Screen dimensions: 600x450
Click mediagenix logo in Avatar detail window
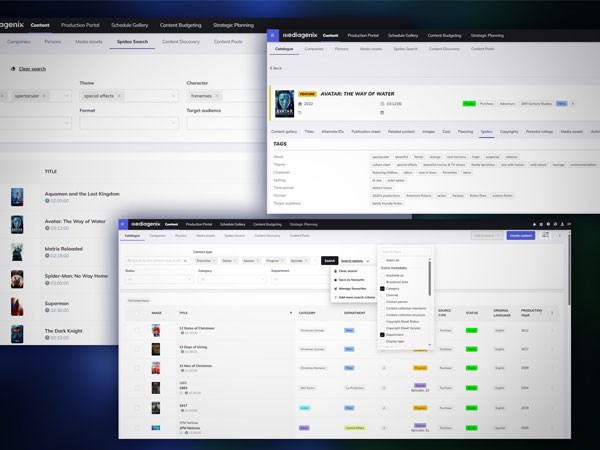300,35
